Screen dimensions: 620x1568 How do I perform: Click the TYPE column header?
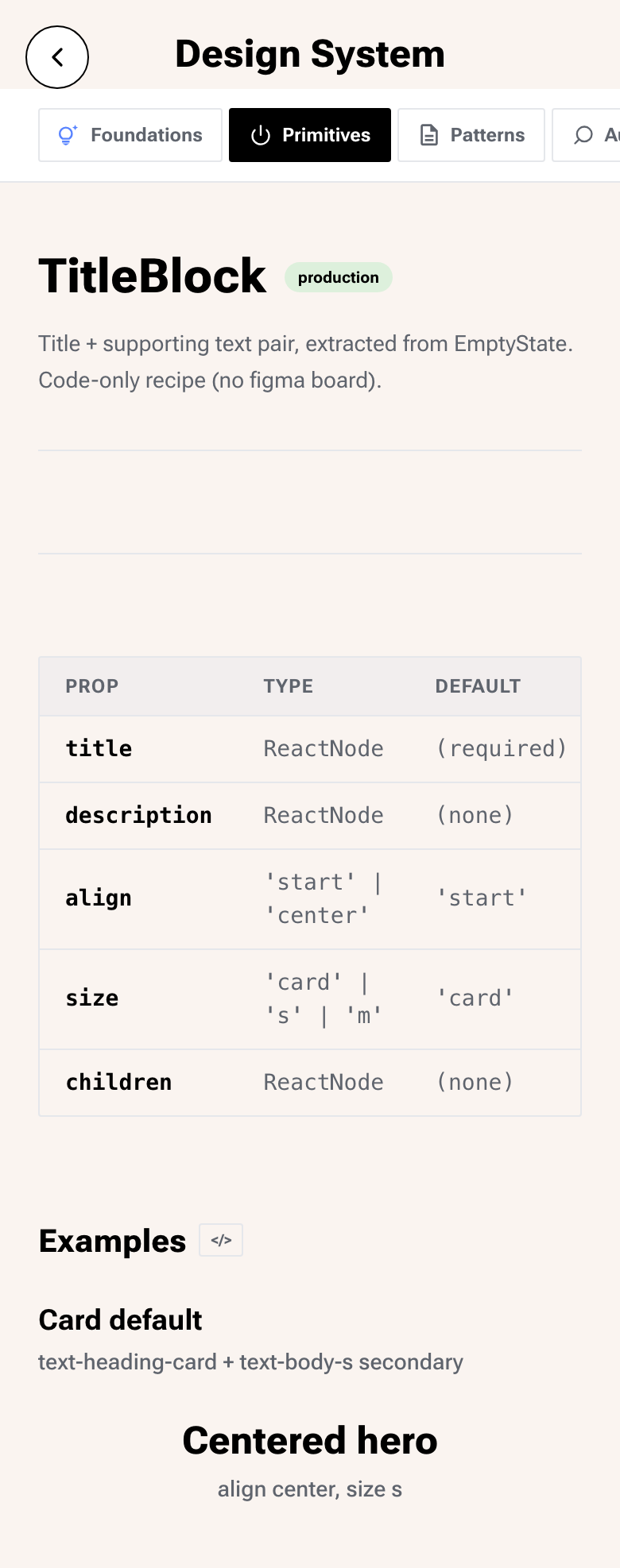coord(289,686)
